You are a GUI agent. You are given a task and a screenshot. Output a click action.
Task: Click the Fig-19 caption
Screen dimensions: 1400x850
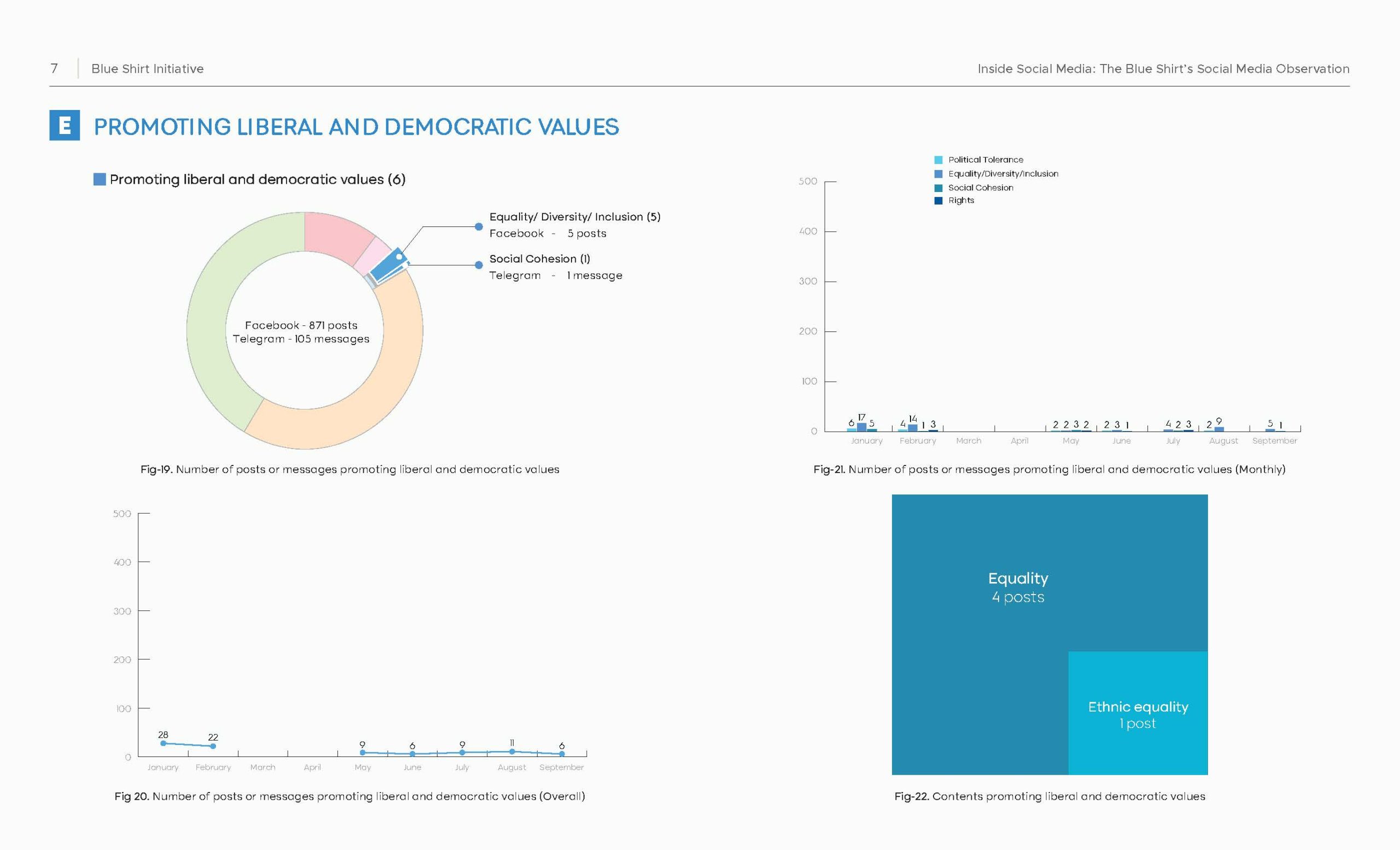point(350,469)
